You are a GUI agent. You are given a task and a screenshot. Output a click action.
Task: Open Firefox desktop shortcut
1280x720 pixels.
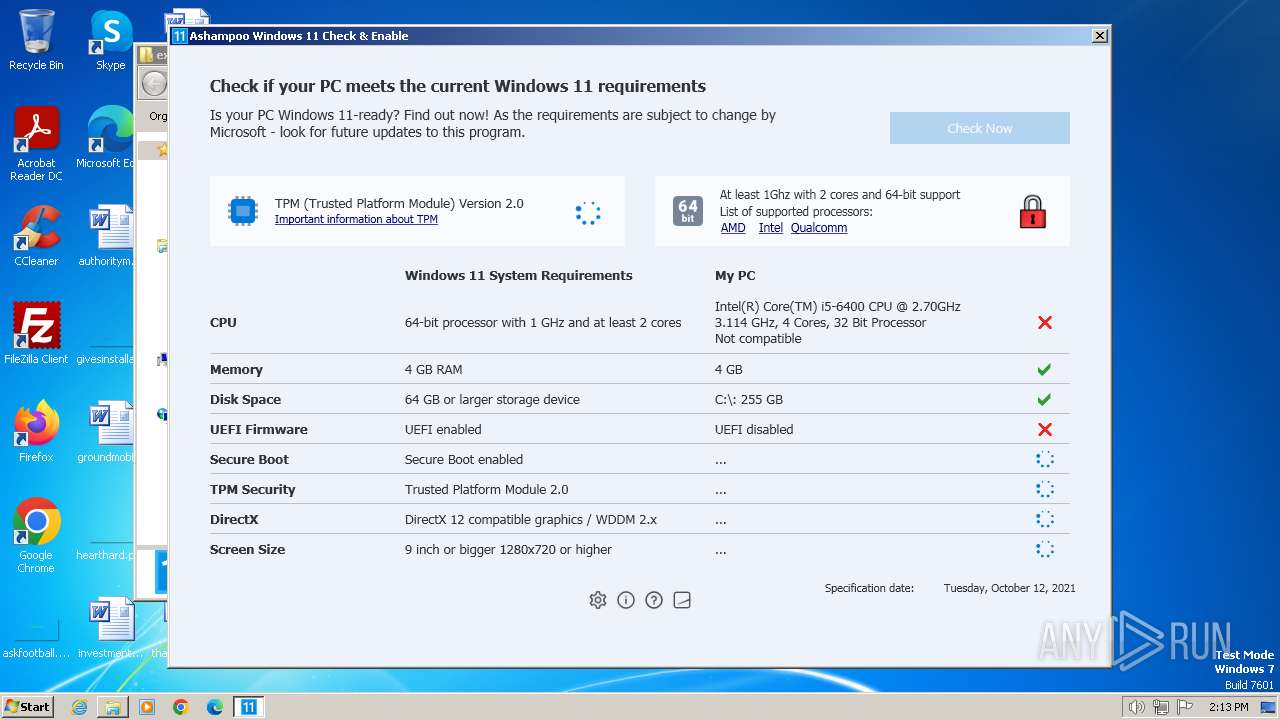coord(36,431)
